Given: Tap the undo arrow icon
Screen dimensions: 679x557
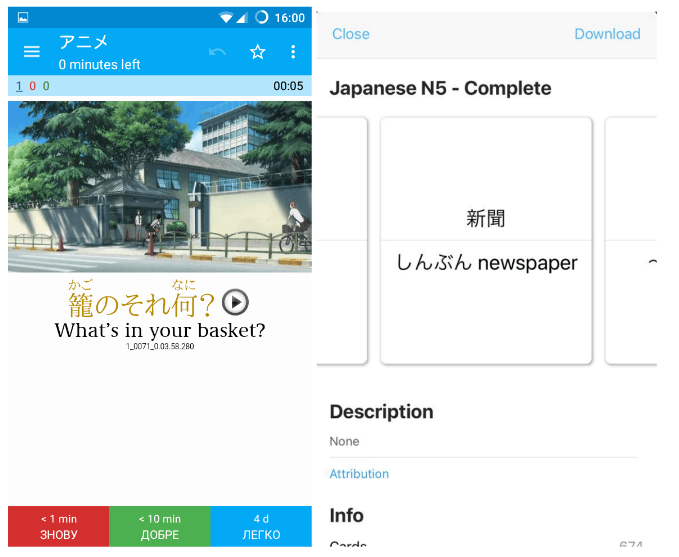Looking at the screenshot, I should tap(217, 52).
